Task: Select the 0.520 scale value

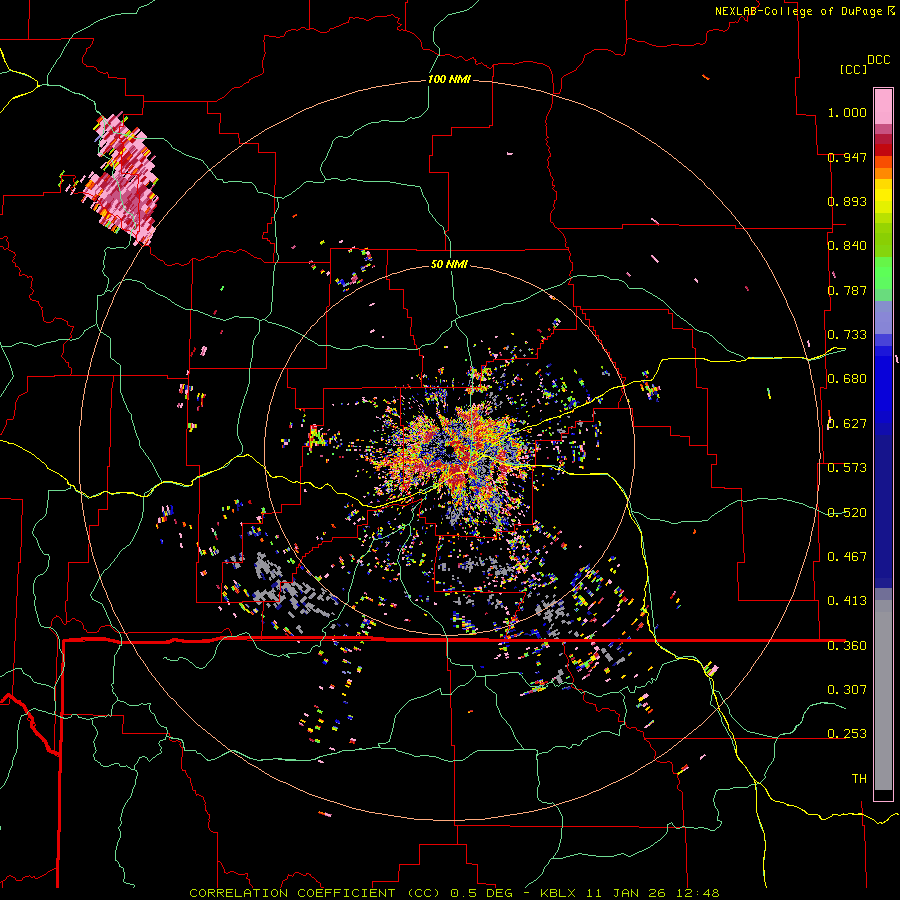Action: [x=847, y=513]
